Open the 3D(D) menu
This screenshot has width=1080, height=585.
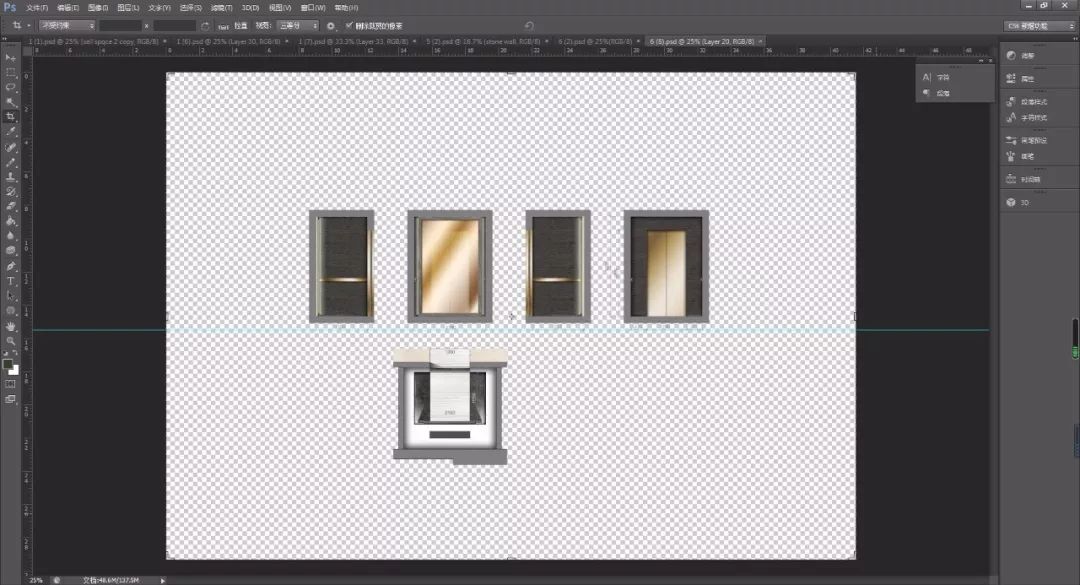[251, 8]
